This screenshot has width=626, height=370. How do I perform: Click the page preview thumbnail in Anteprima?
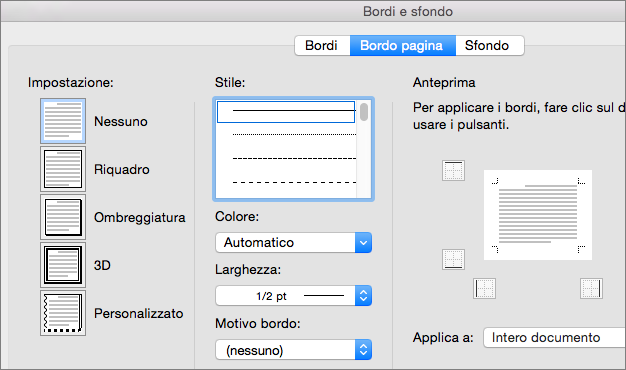point(538,215)
